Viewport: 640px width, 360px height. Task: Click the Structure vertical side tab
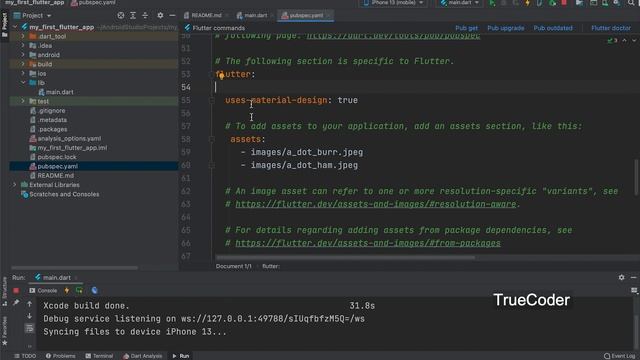point(4,290)
